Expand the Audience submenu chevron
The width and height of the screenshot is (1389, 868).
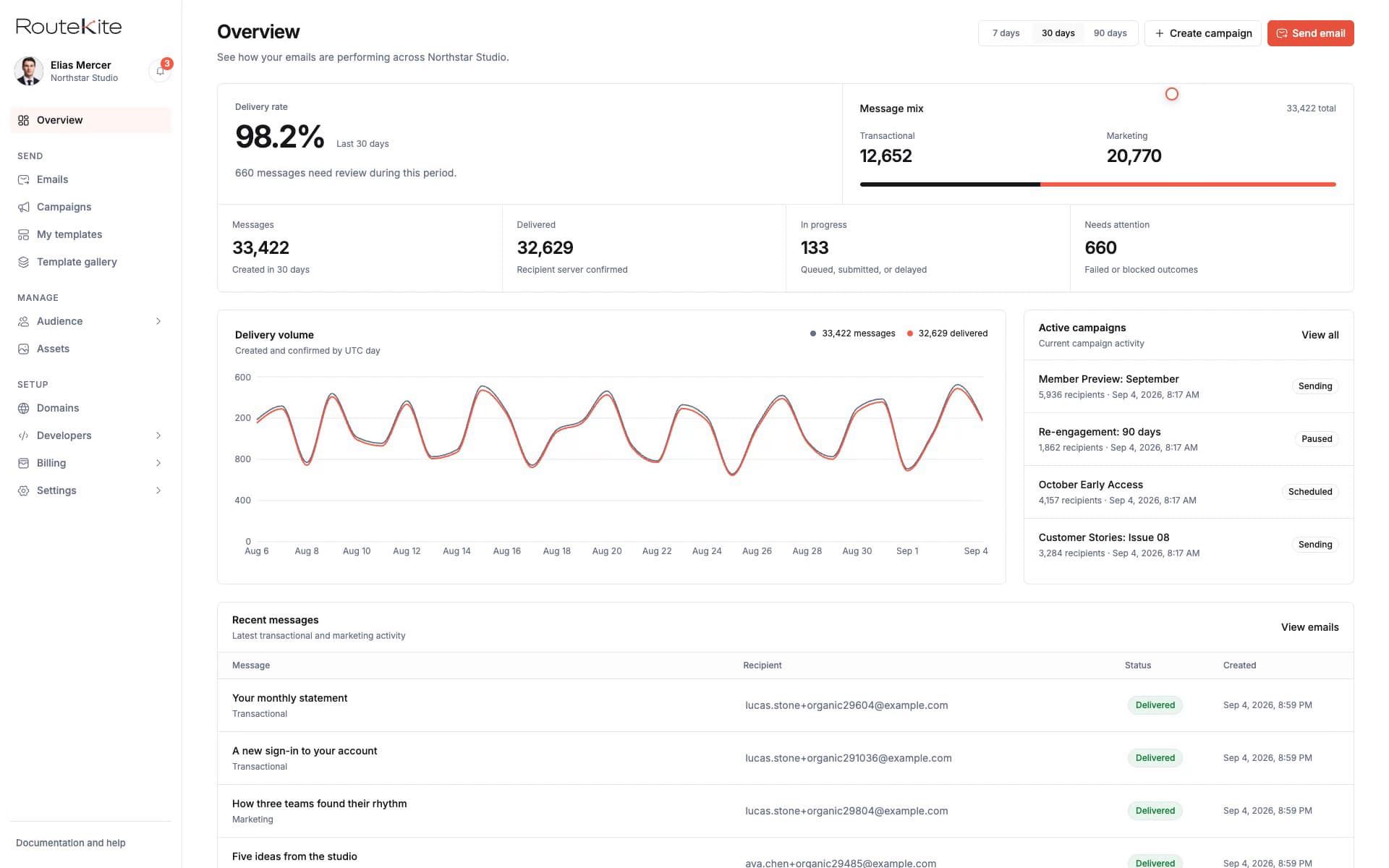pyautogui.click(x=158, y=321)
